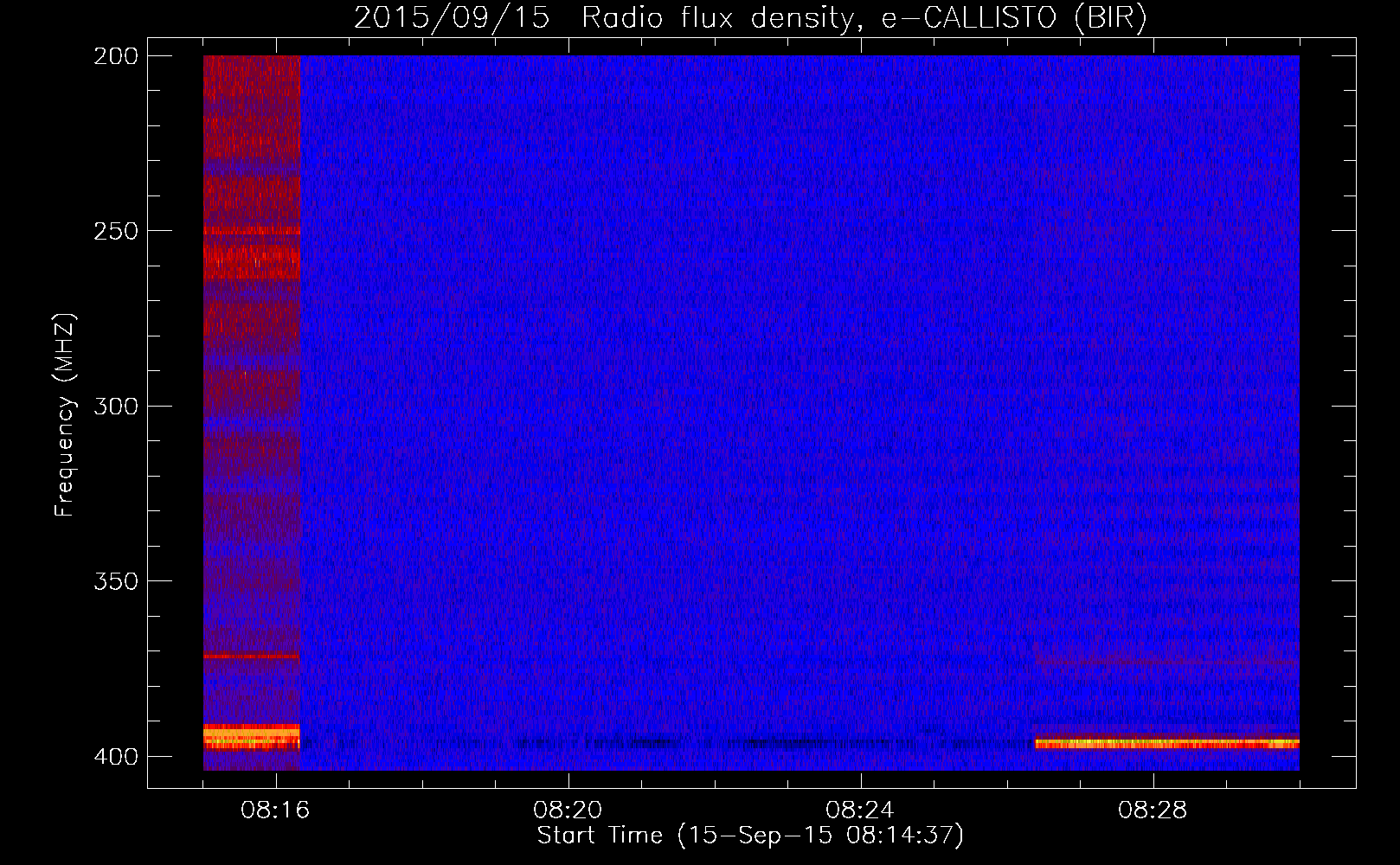Screen dimensions: 1400x865
Task: Click the bright yellow band near 400 MHz at right
Action: click(1167, 743)
